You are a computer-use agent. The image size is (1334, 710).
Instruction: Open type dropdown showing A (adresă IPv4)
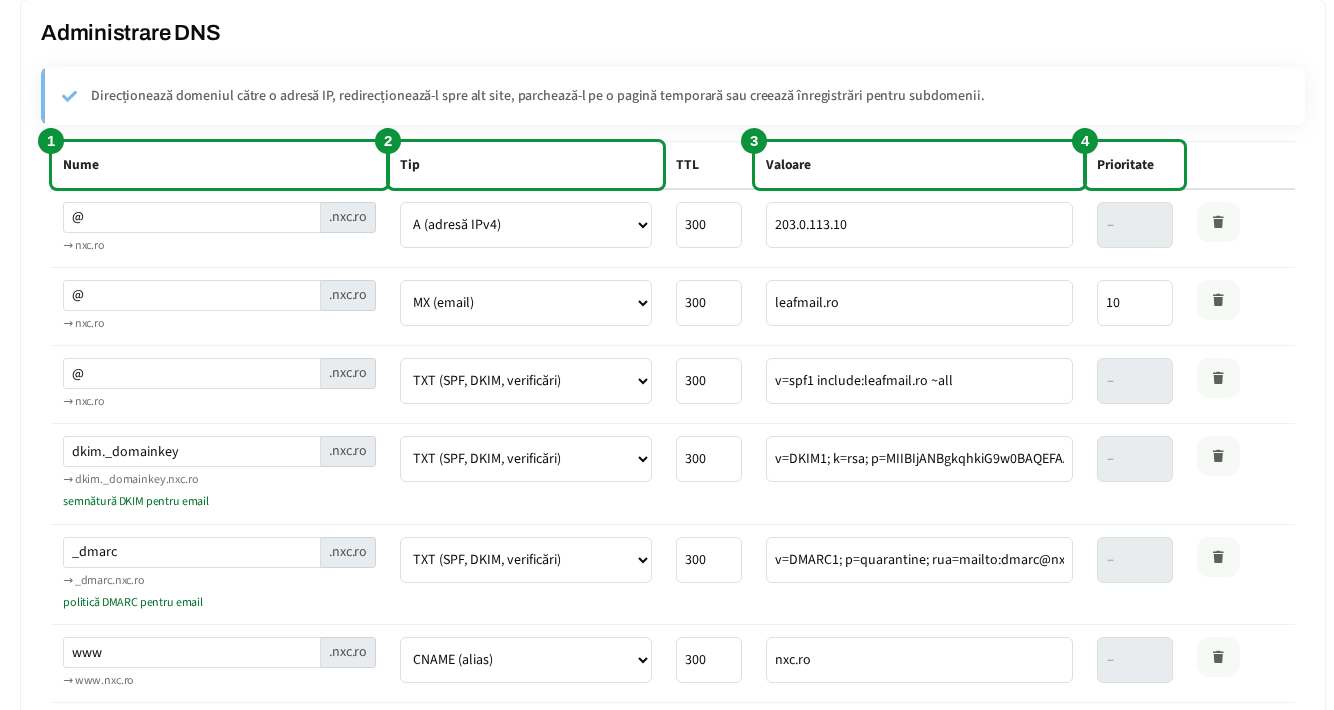pos(526,225)
